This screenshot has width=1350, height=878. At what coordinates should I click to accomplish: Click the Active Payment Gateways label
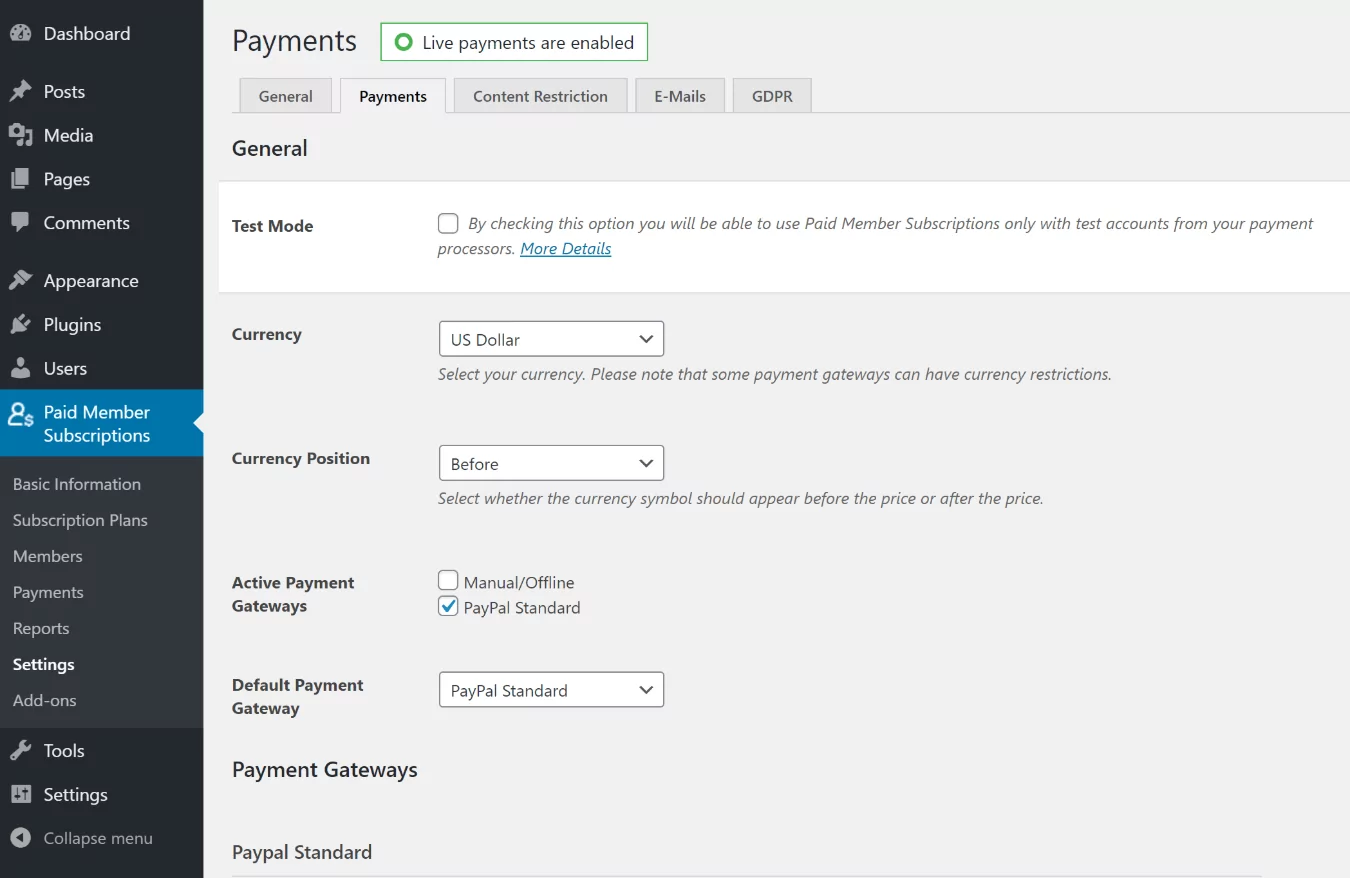(293, 594)
